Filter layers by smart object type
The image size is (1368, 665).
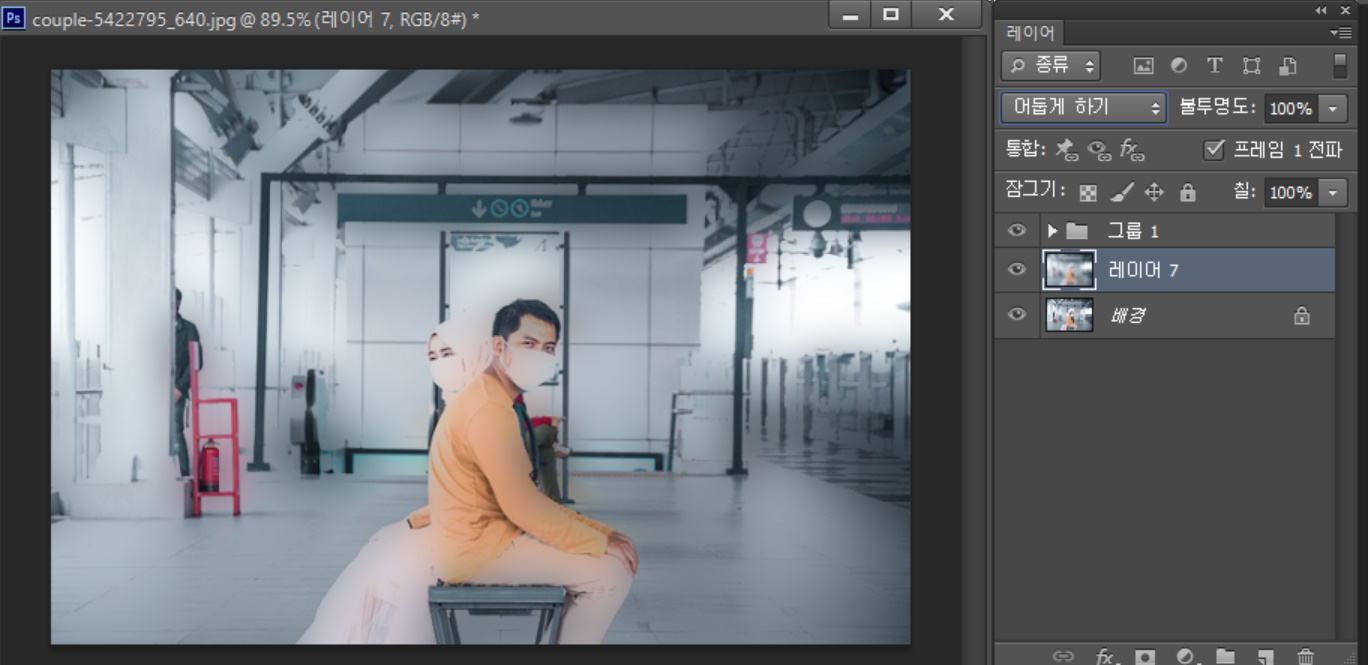pos(1288,66)
